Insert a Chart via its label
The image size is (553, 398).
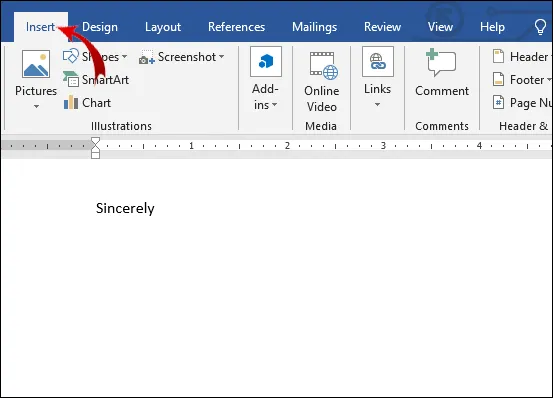point(96,103)
